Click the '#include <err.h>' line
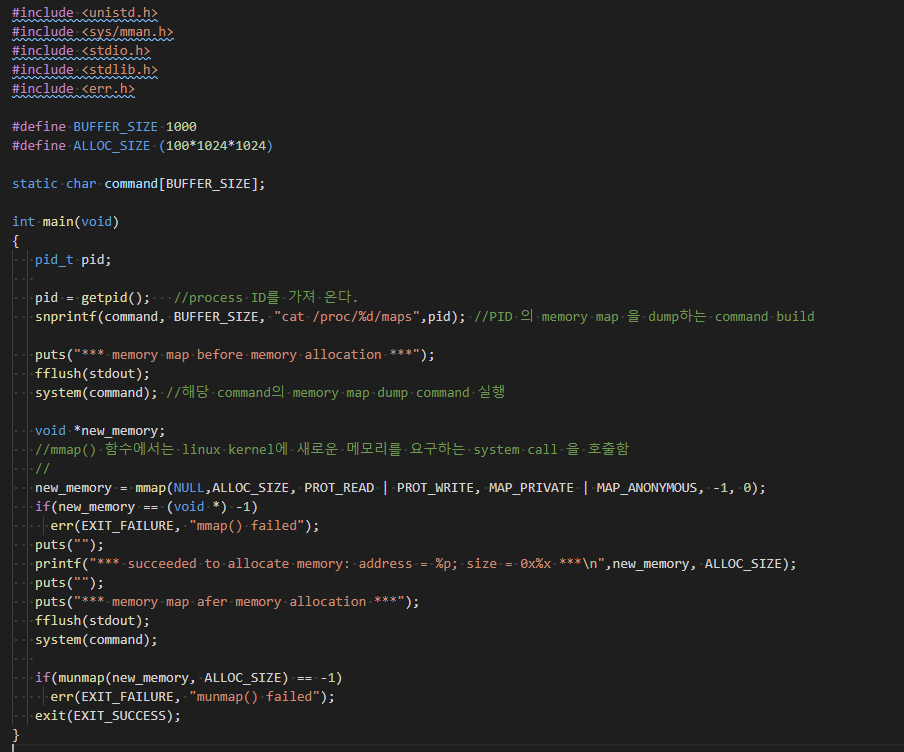The height and width of the screenshot is (752, 904). point(73,89)
